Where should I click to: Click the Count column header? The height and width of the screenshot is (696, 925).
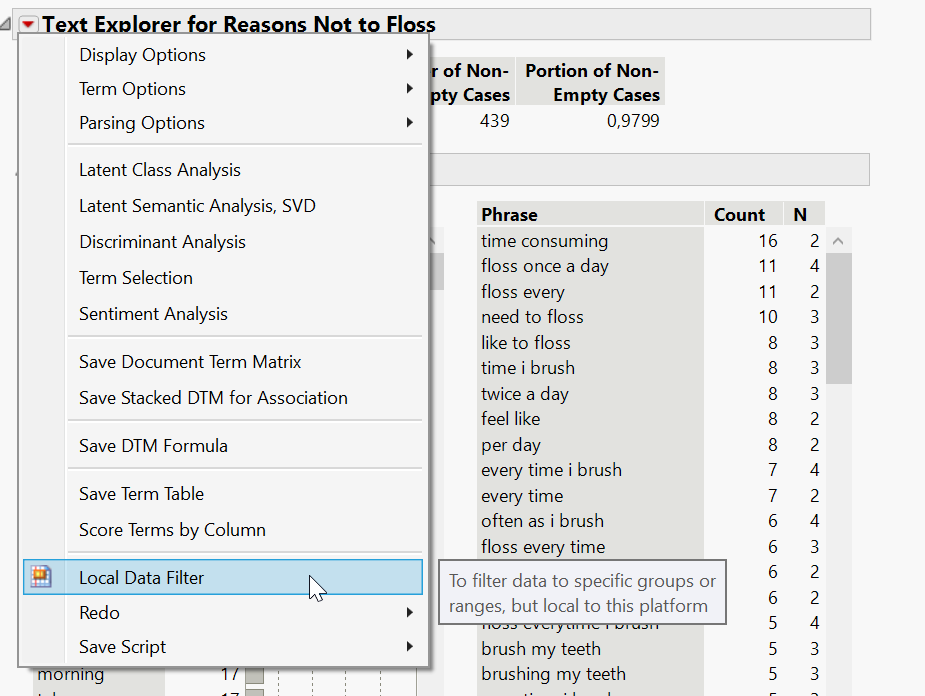[739, 214]
